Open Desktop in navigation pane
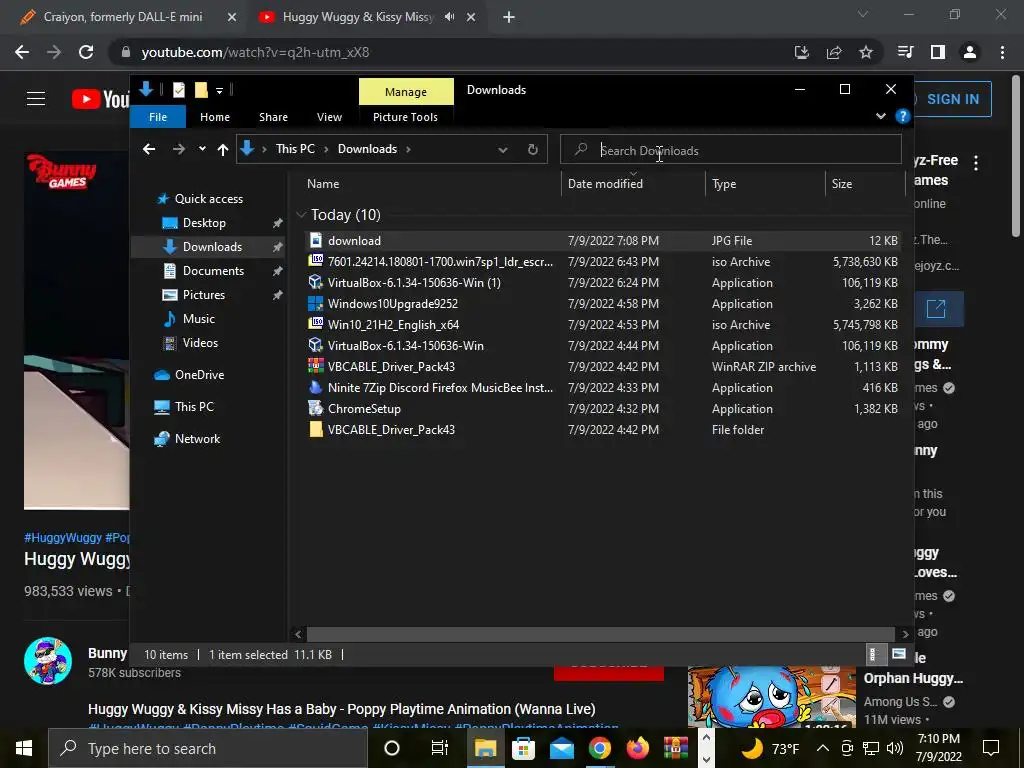The width and height of the screenshot is (1024, 768). click(204, 223)
